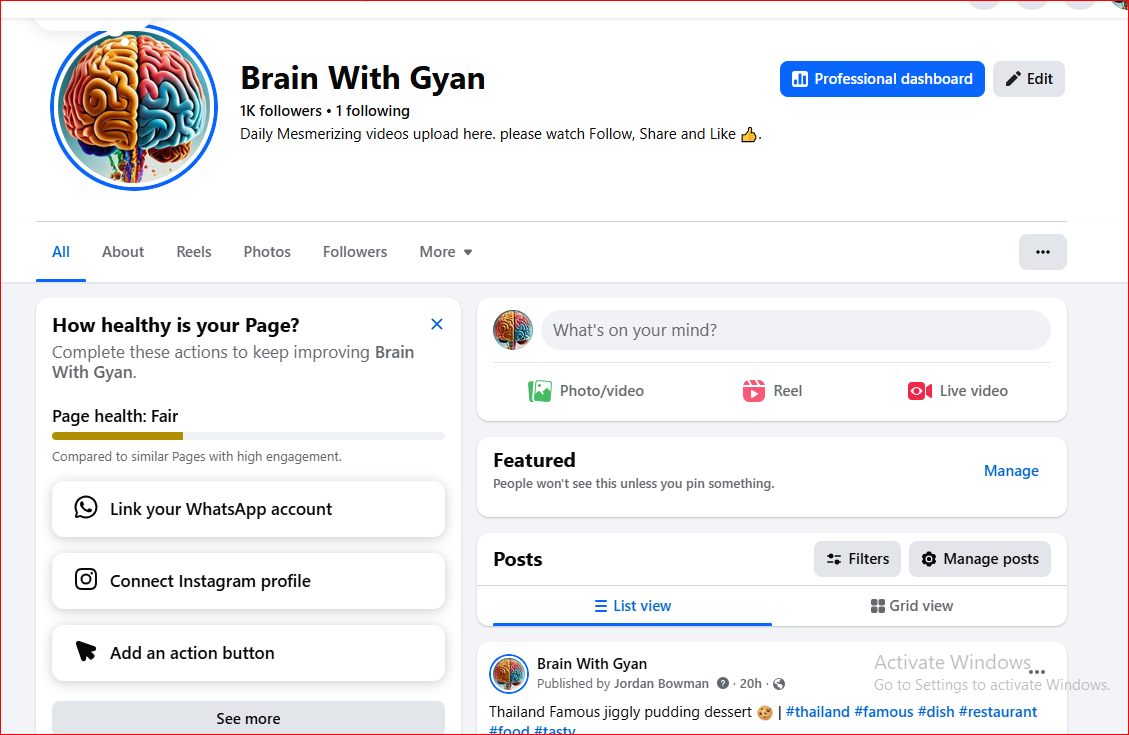Screen dimensions: 1129x735
Task: Start a Live video
Action: coord(958,391)
